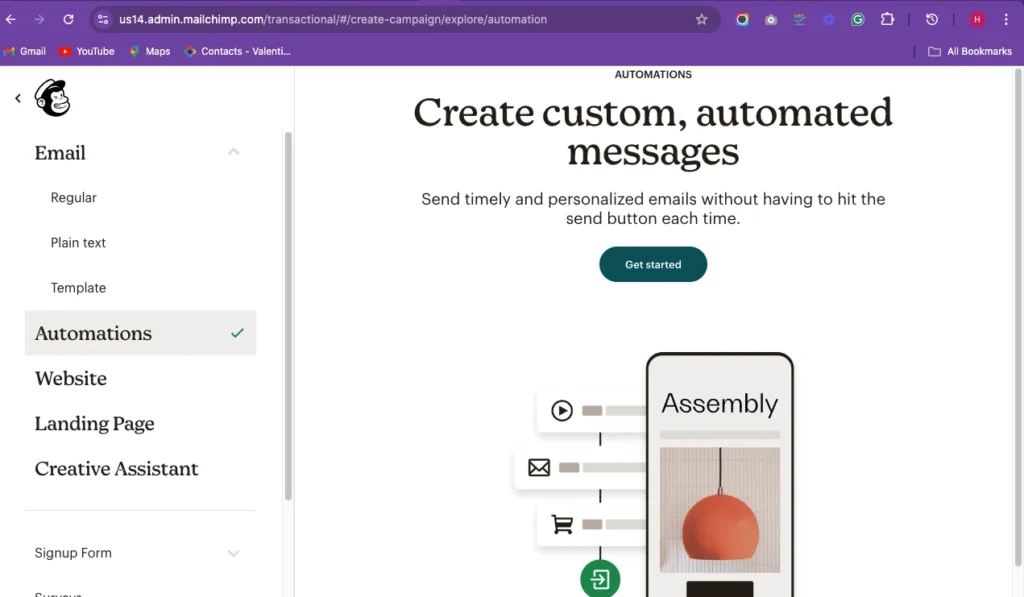Viewport: 1024px width, 597px height.
Task: Reload the page with the refresh icon
Action: pos(67,19)
